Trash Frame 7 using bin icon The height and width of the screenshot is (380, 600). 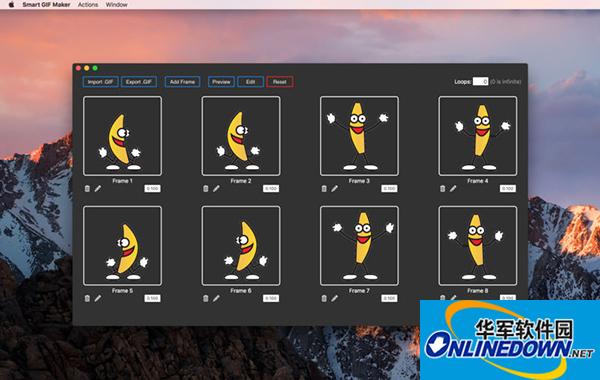point(324,298)
